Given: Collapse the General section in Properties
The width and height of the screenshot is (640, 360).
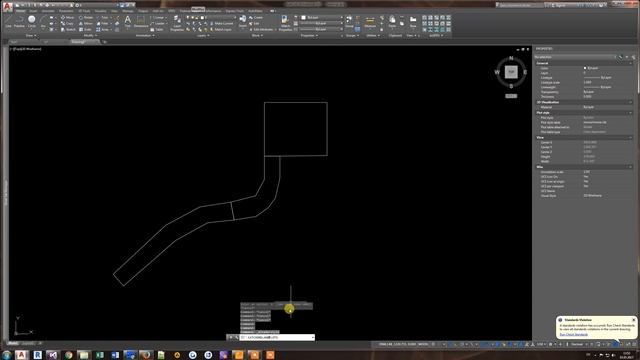Looking at the screenshot, I should (x=631, y=63).
